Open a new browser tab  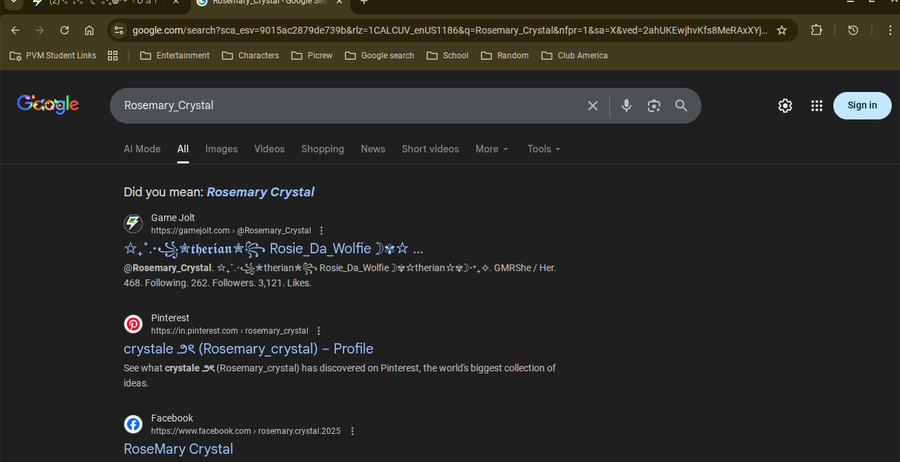point(363,2)
